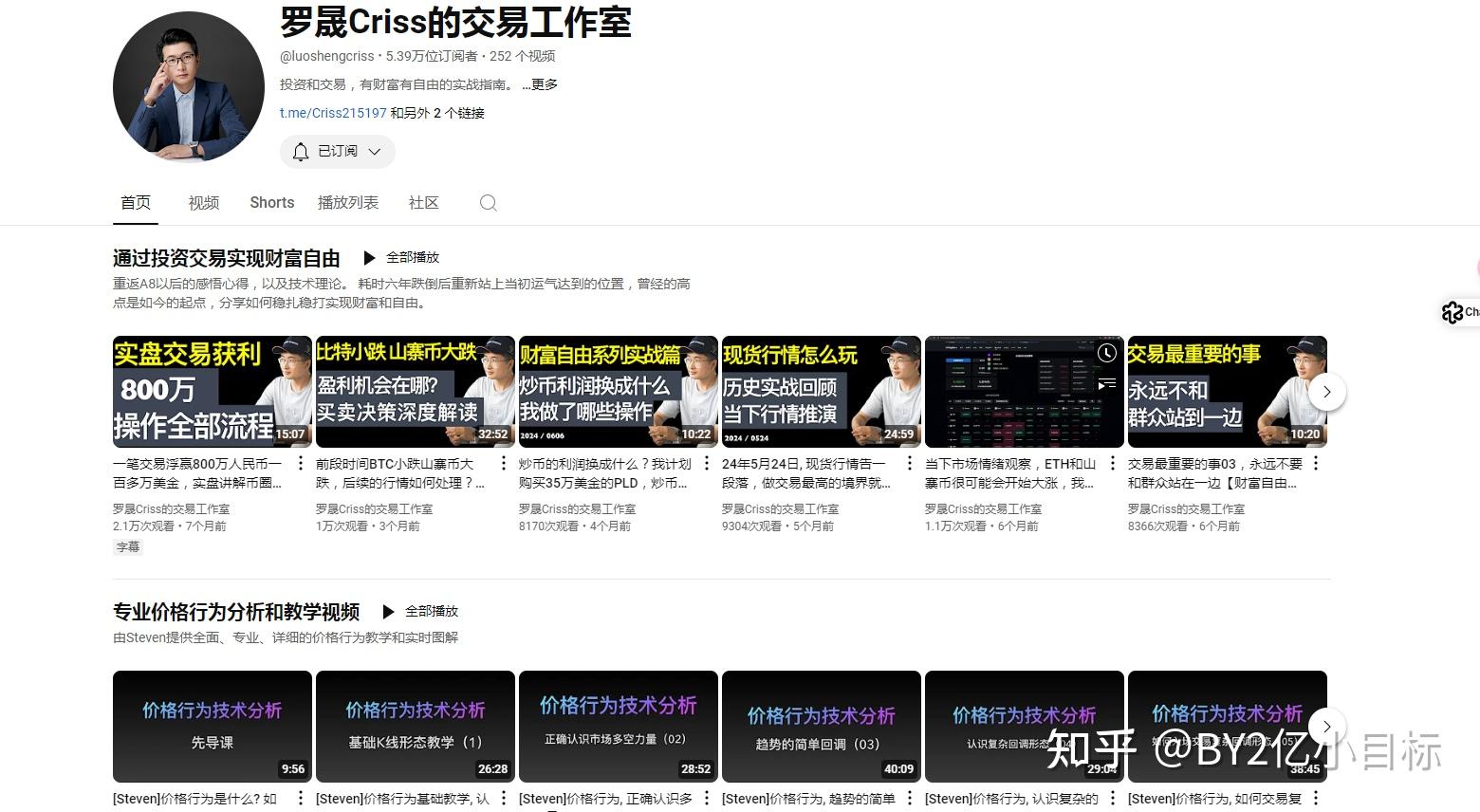Click the add-to-queue icon on the ETH video thumbnail
1480x812 pixels.
pyautogui.click(x=1106, y=383)
